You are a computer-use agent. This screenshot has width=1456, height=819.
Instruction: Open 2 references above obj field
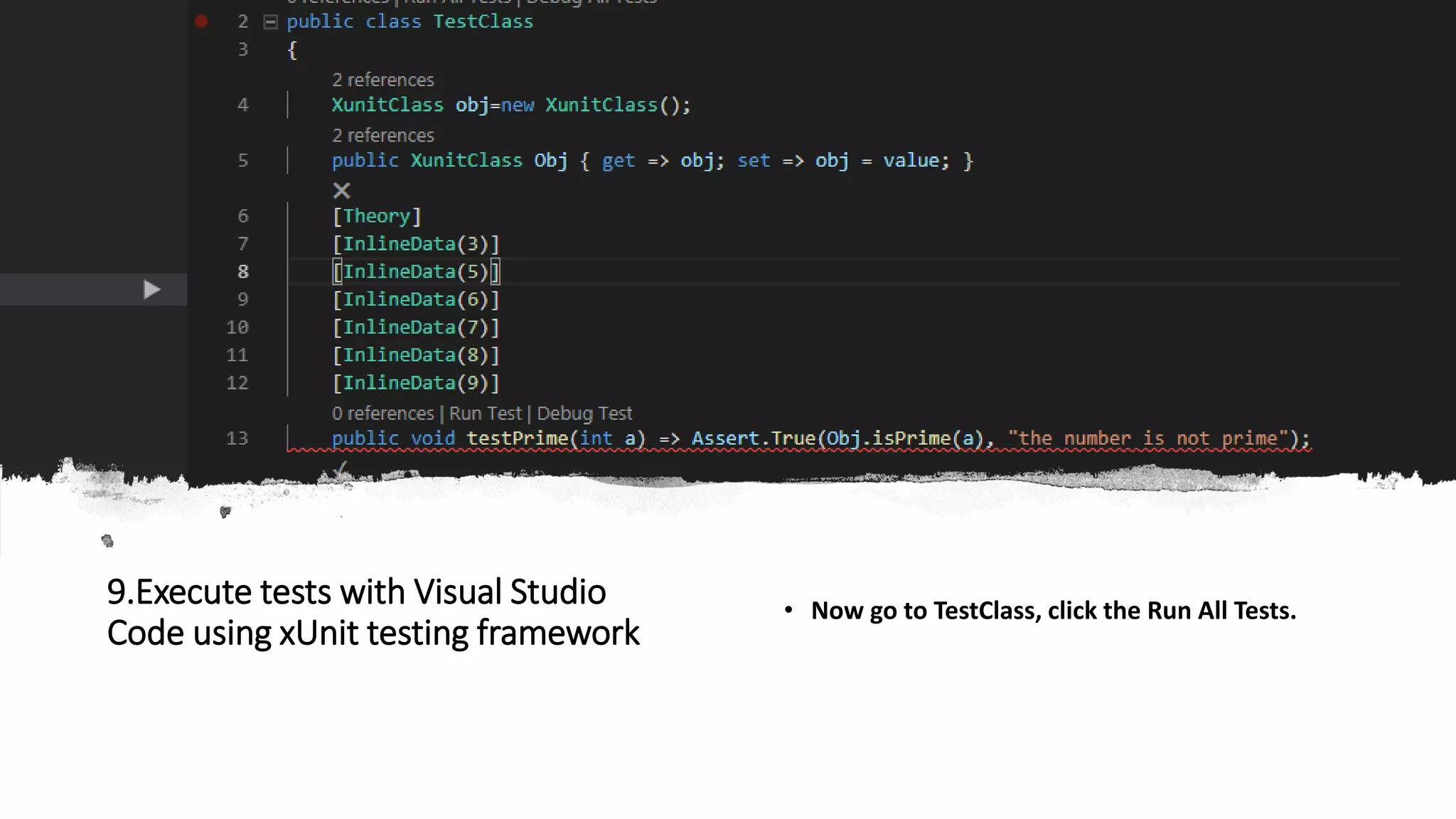[x=382, y=80]
